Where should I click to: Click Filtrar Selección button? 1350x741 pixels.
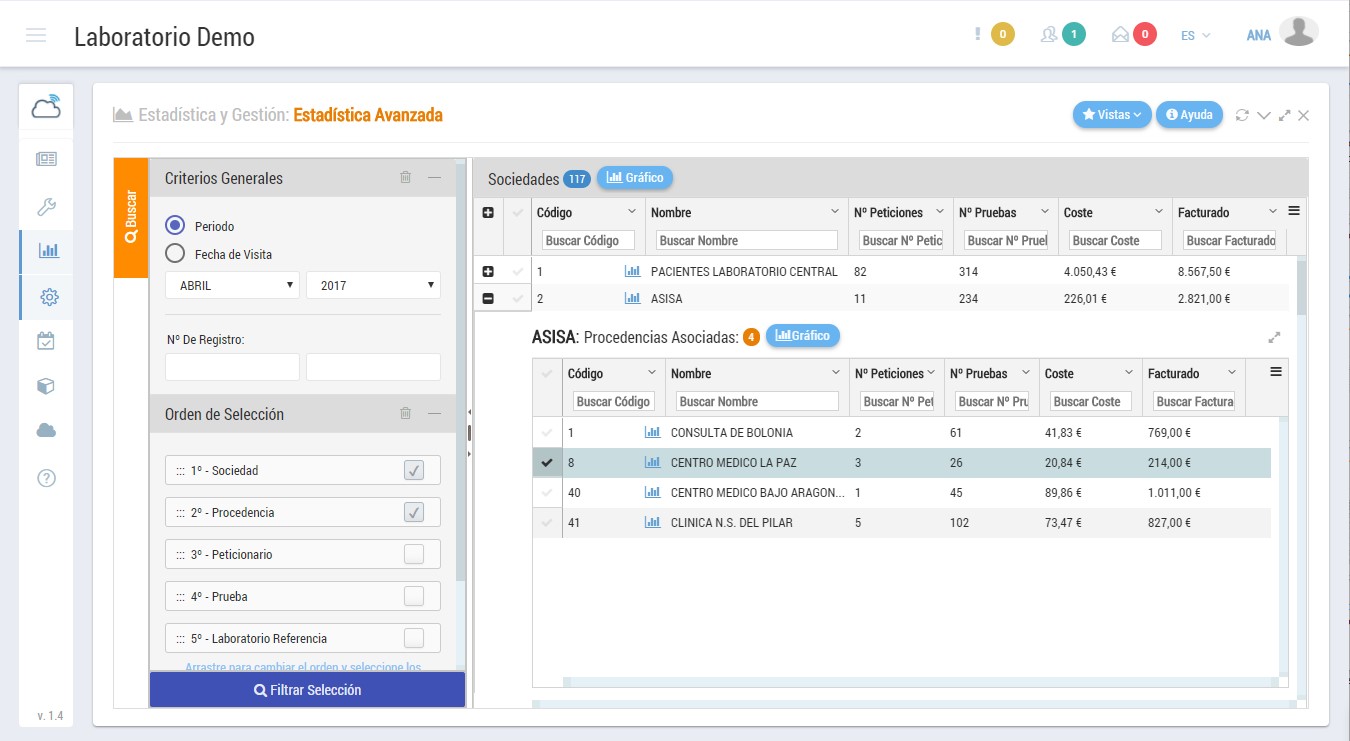point(308,690)
